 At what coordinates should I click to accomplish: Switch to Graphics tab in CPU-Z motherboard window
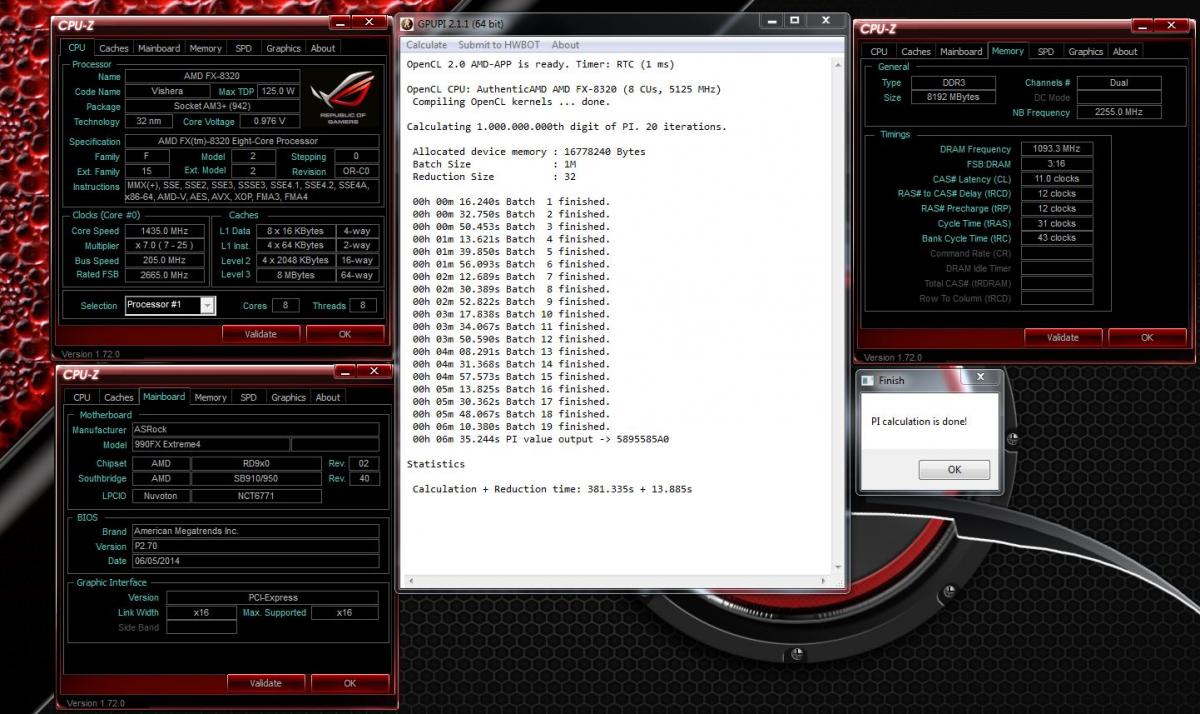click(288, 397)
